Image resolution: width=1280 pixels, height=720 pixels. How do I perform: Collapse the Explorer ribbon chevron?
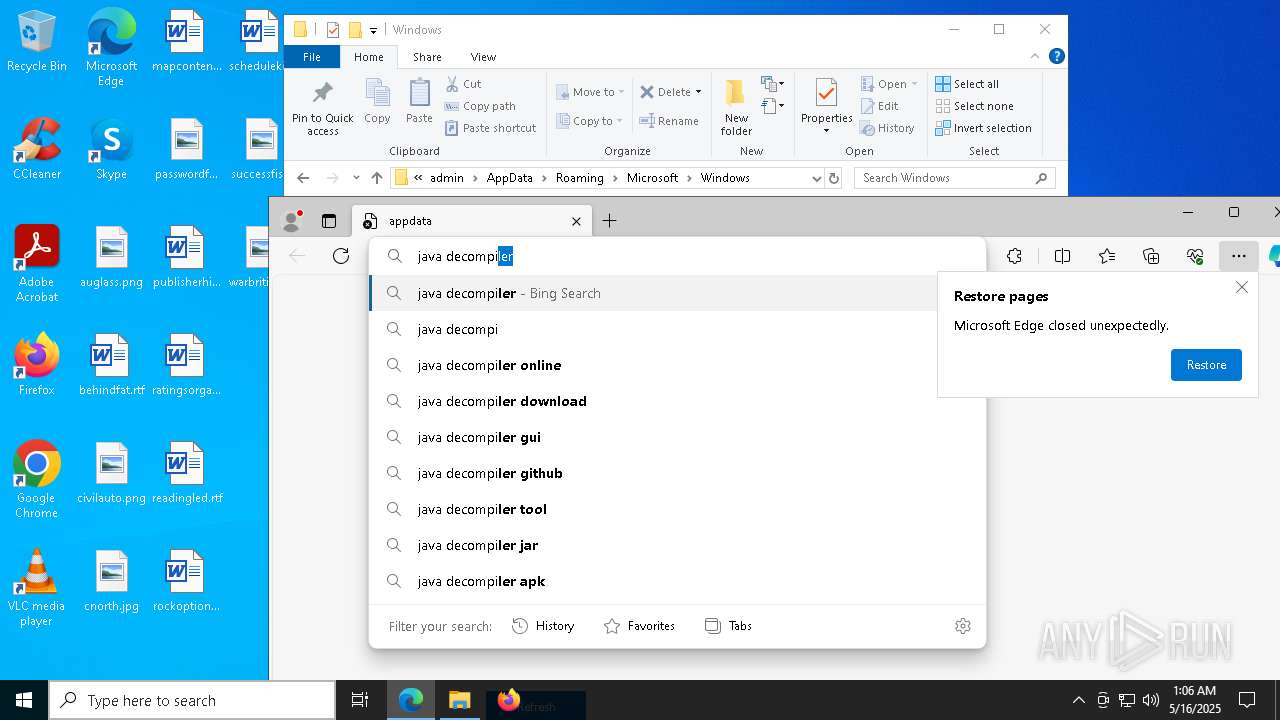click(1035, 56)
